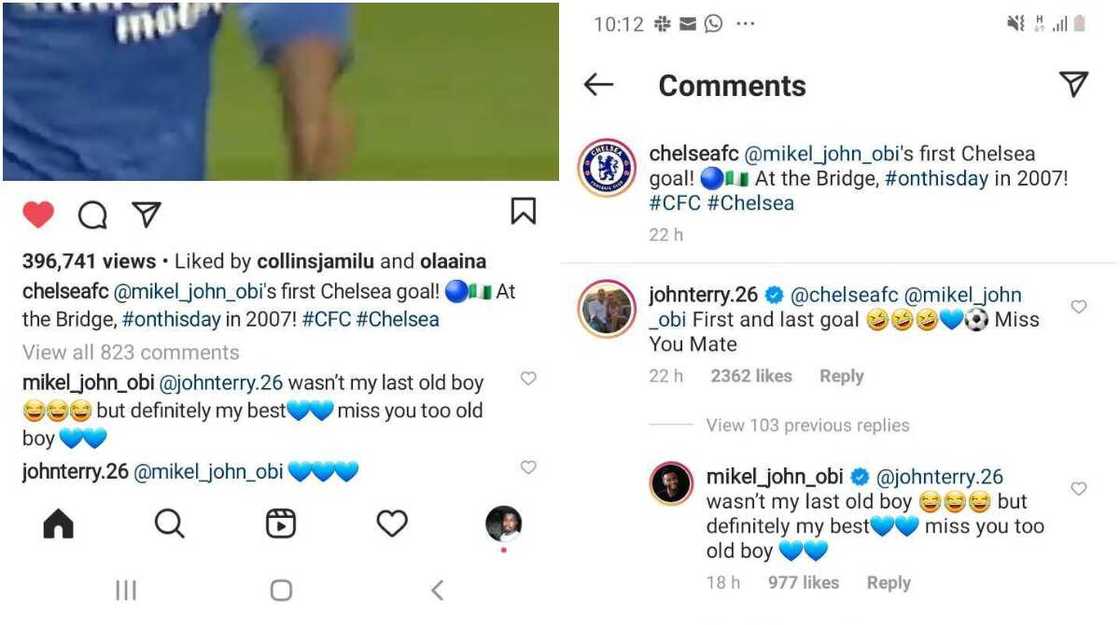The image size is (1120, 625).
Task: Unlike the post with the red heart
Action: click(x=38, y=214)
